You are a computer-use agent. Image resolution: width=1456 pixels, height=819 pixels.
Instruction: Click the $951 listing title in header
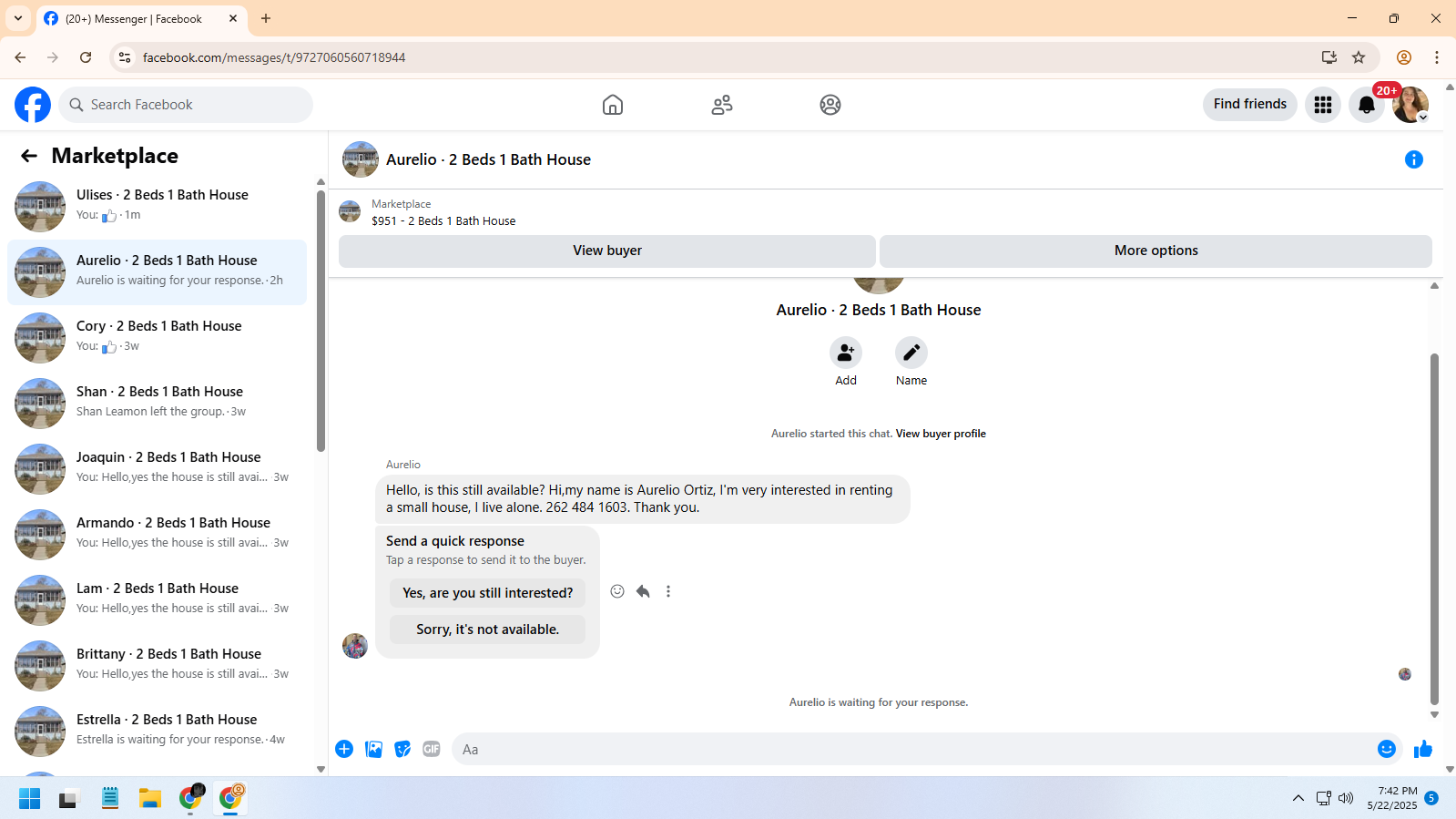pyautogui.click(x=443, y=221)
